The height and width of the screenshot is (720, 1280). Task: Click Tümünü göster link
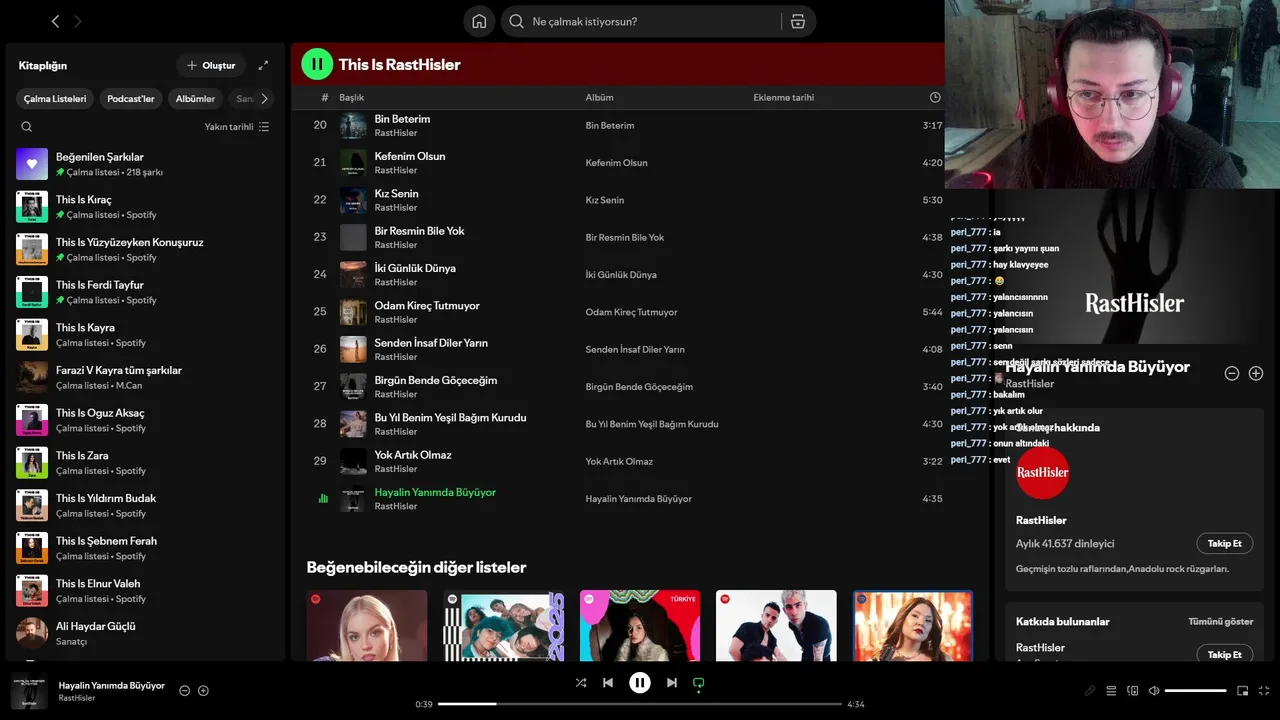point(1220,621)
